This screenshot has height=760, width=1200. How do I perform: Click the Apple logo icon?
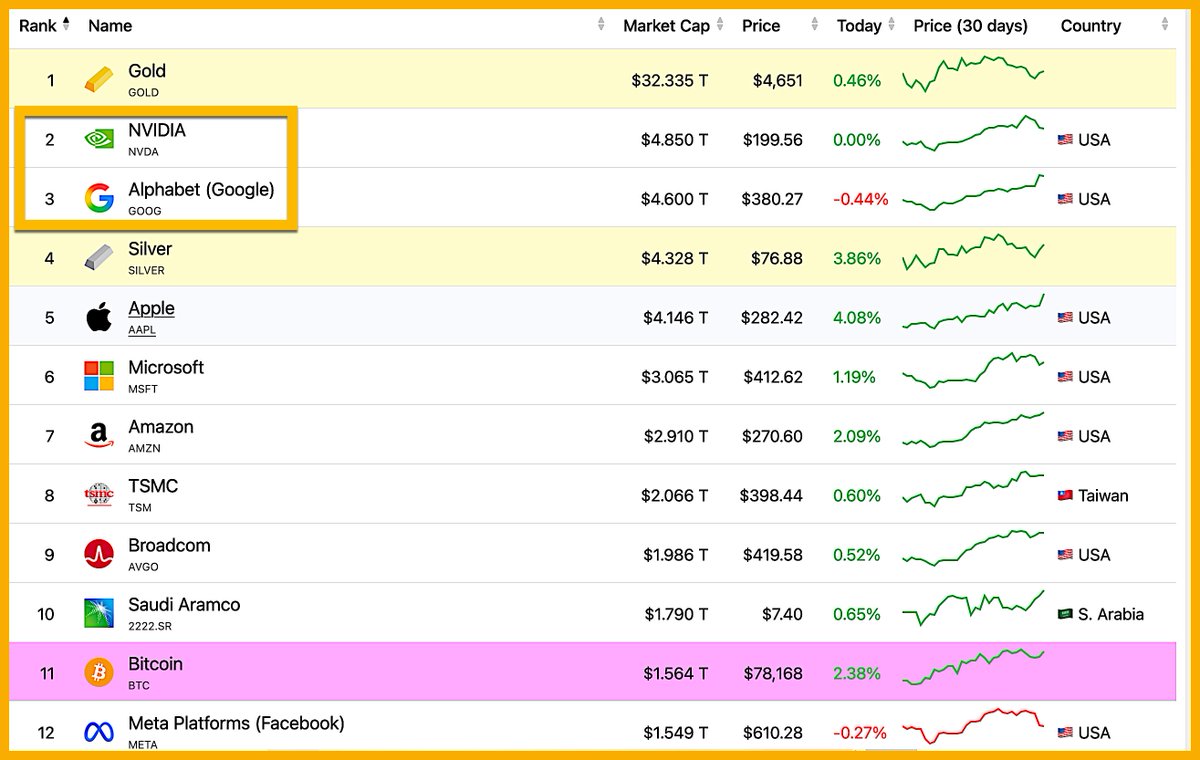click(98, 317)
